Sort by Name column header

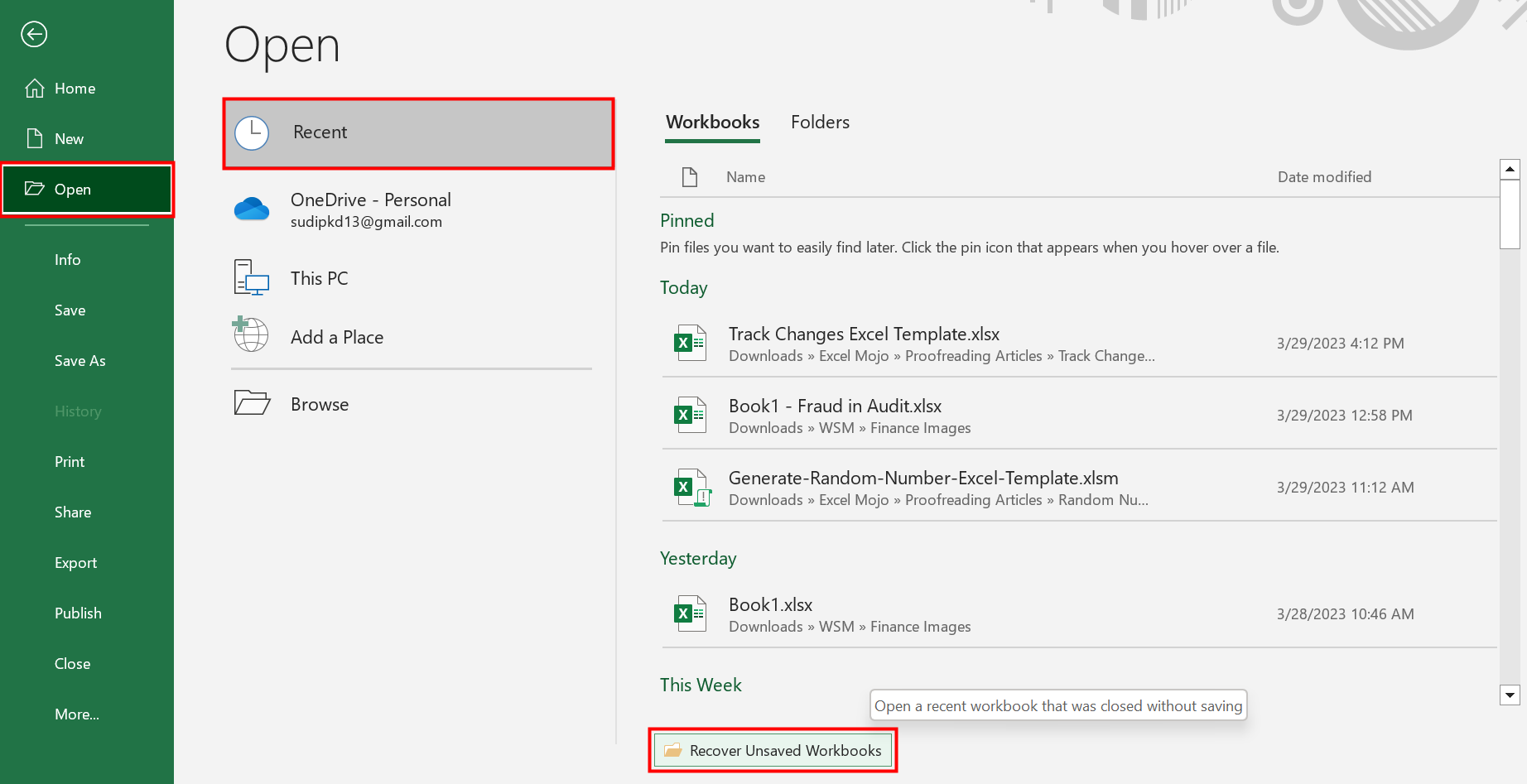click(x=745, y=176)
